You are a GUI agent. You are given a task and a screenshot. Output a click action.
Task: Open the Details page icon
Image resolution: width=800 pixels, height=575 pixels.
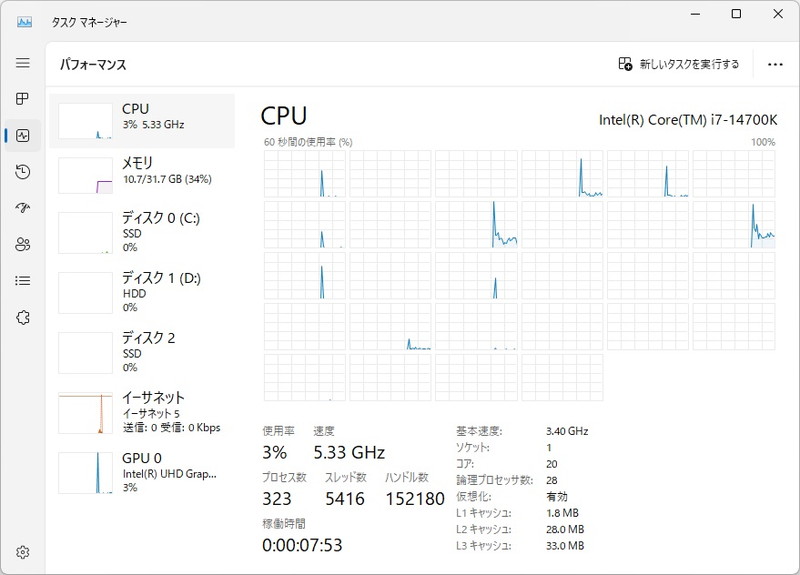click(x=23, y=281)
